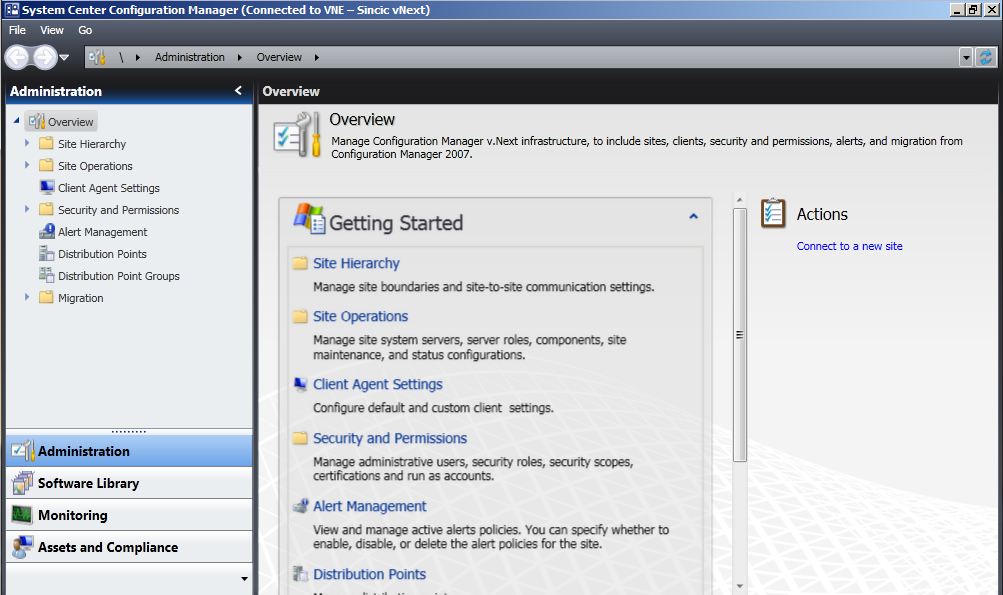Screen dimensions: 1003x595
Task: Expand the Site Hierarchy tree node
Action: tap(27, 143)
